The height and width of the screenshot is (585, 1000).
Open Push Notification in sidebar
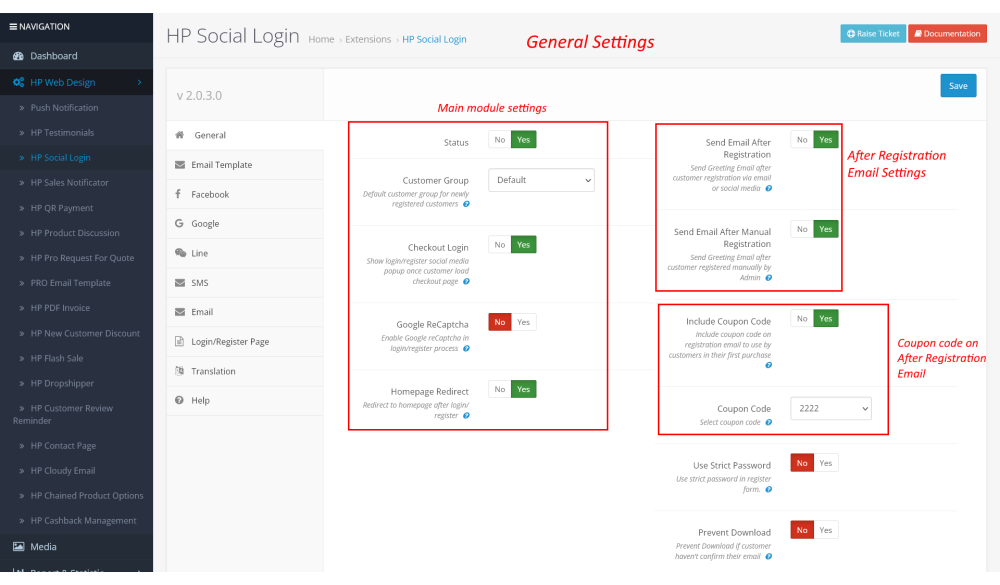(64, 108)
